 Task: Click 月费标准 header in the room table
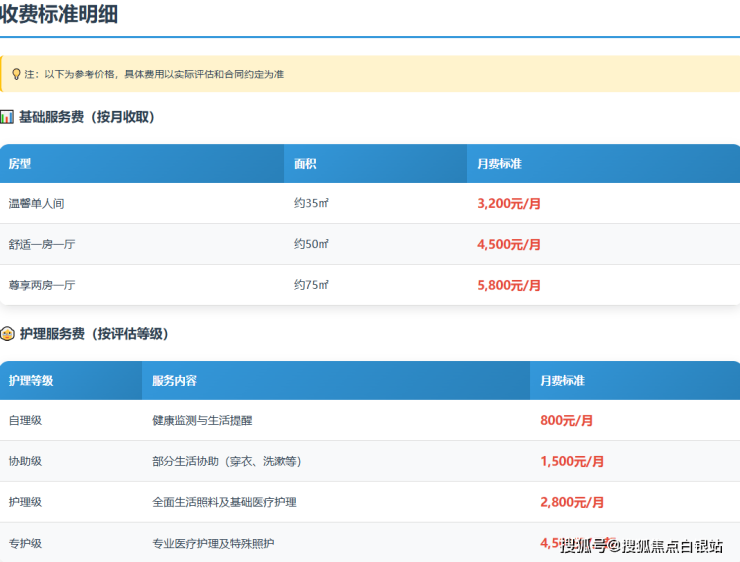tap(499, 164)
